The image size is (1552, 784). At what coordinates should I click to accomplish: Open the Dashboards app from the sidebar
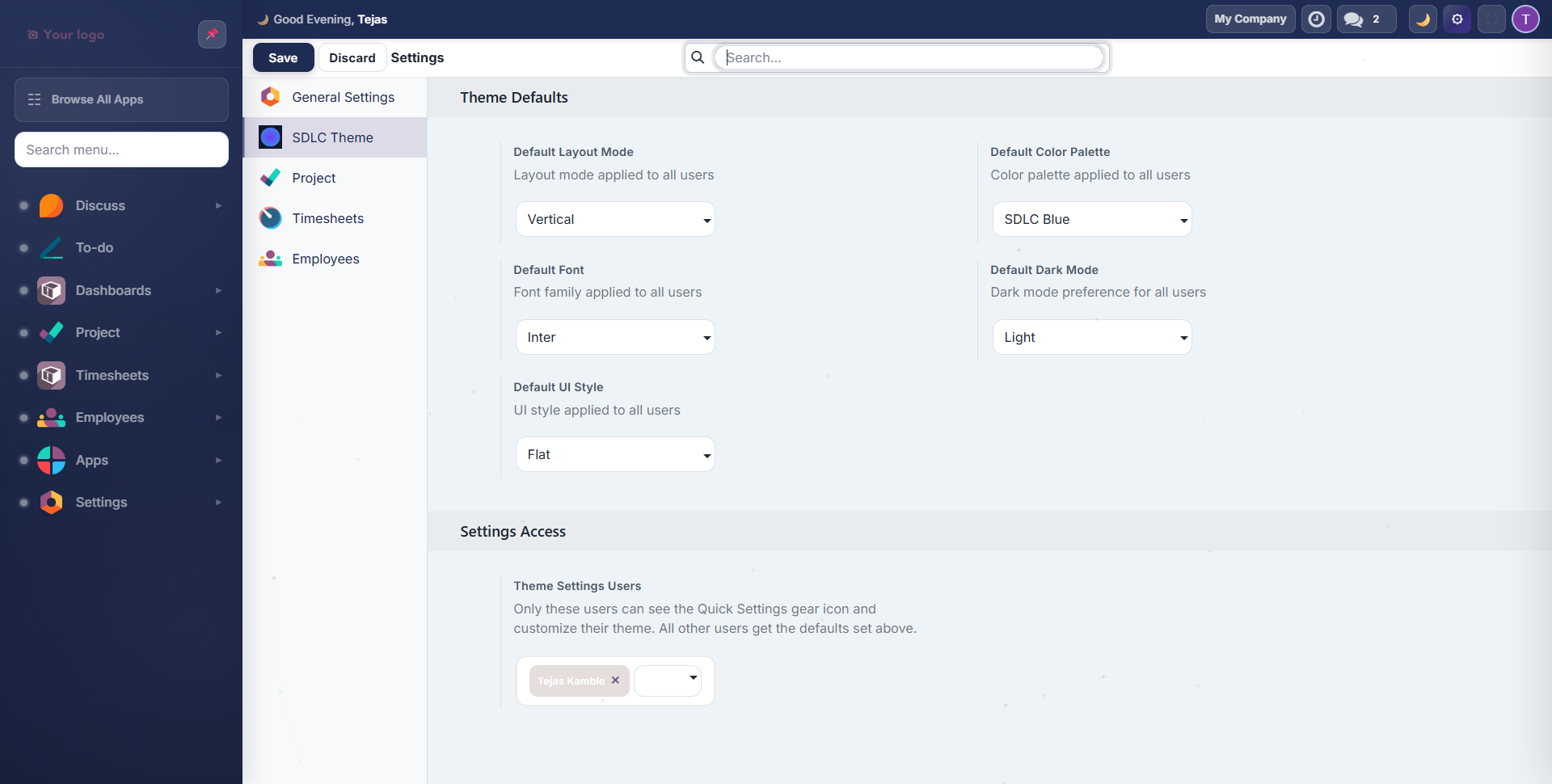113,290
